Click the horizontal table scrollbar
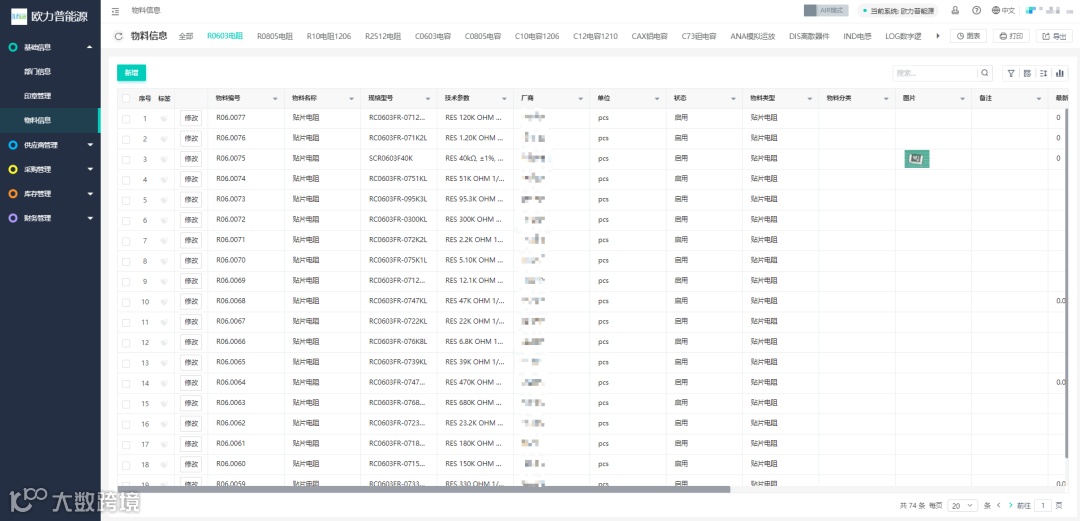The image size is (1080, 521). [424, 489]
